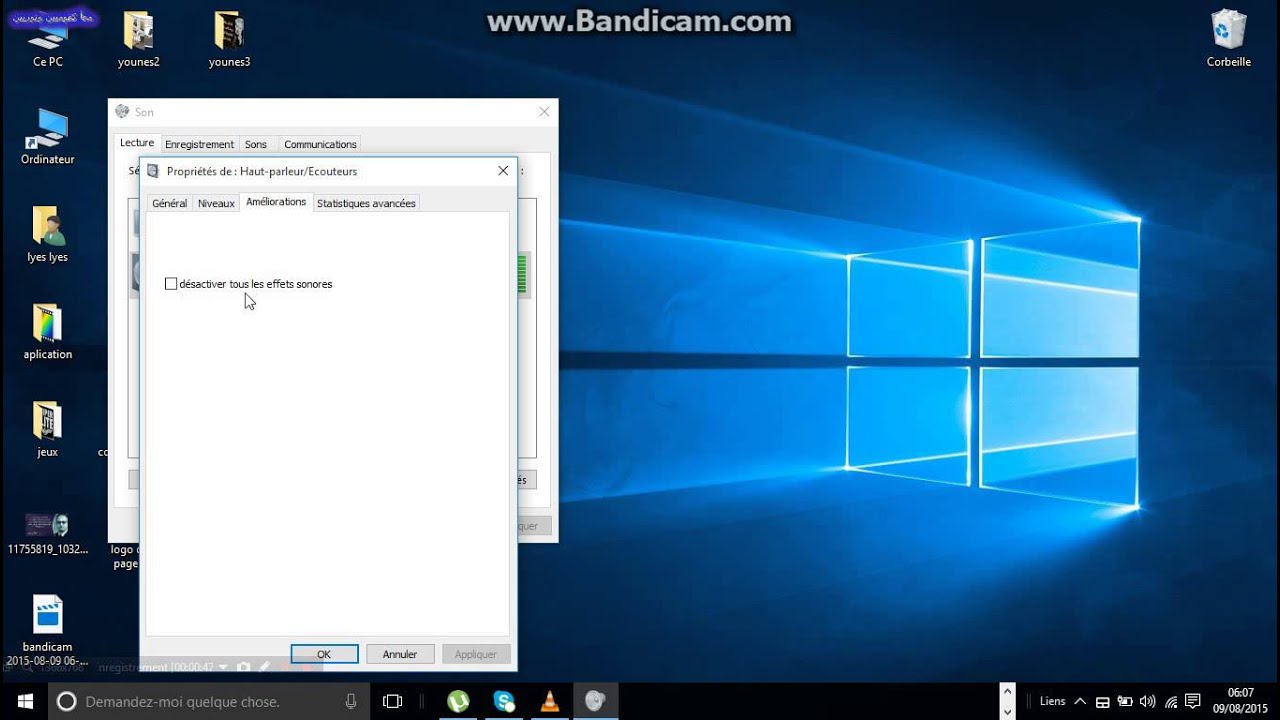The width and height of the screenshot is (1280, 720).
Task: Open Task View on the taskbar
Action: tap(393, 701)
